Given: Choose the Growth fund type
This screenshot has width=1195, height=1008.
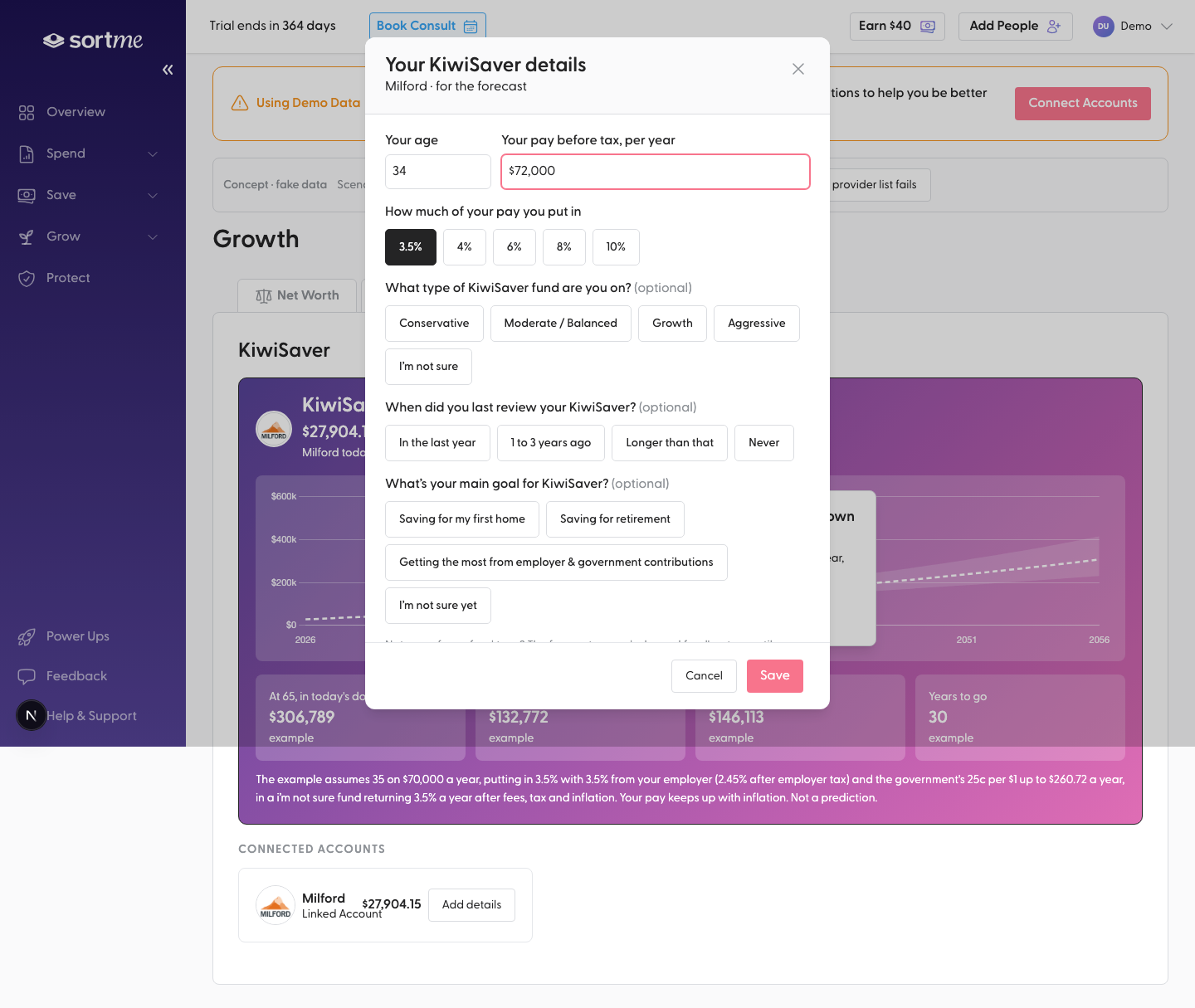Looking at the screenshot, I should click(x=672, y=324).
